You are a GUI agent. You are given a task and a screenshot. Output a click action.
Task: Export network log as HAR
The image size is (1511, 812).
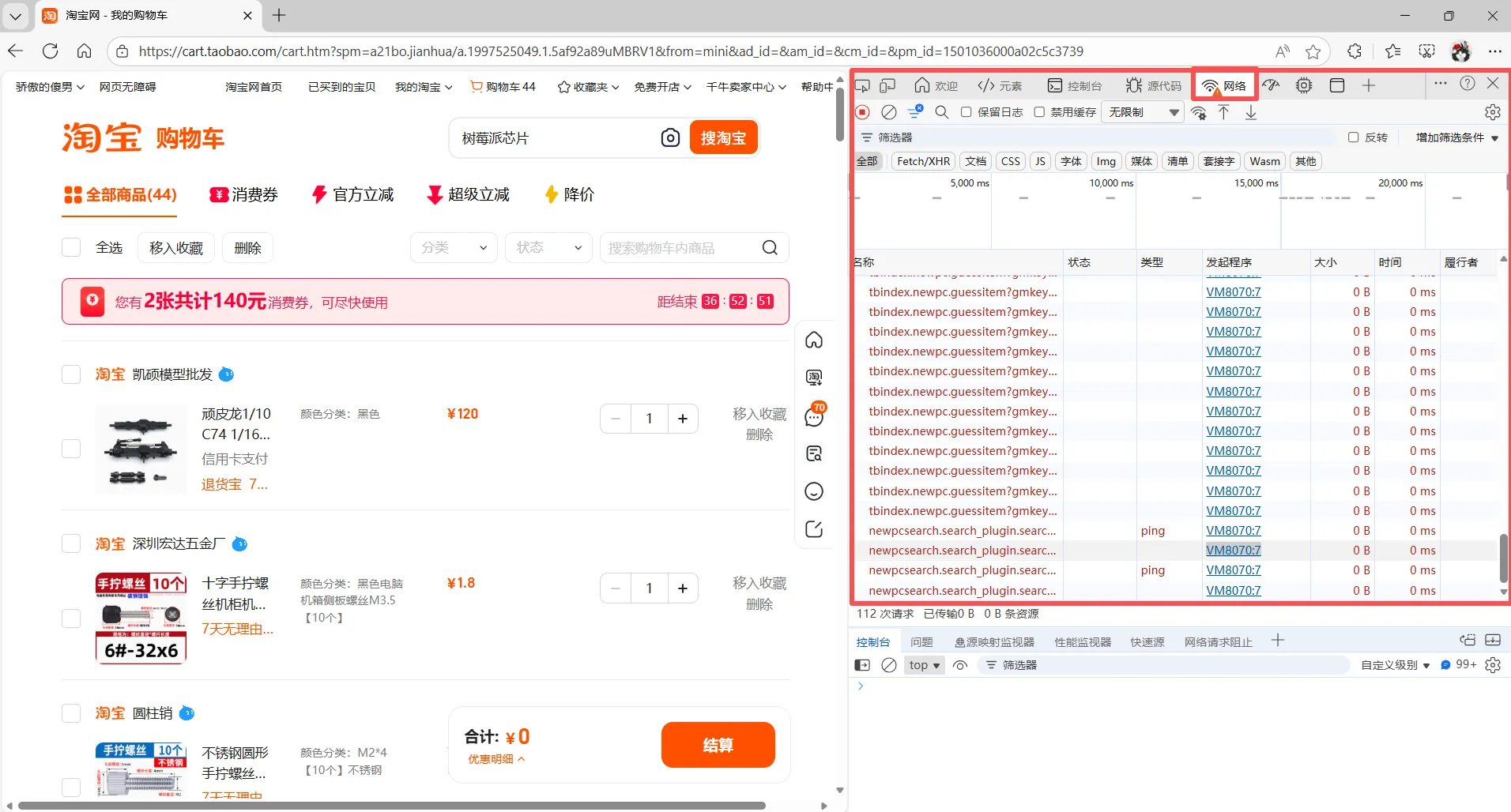(x=1251, y=112)
